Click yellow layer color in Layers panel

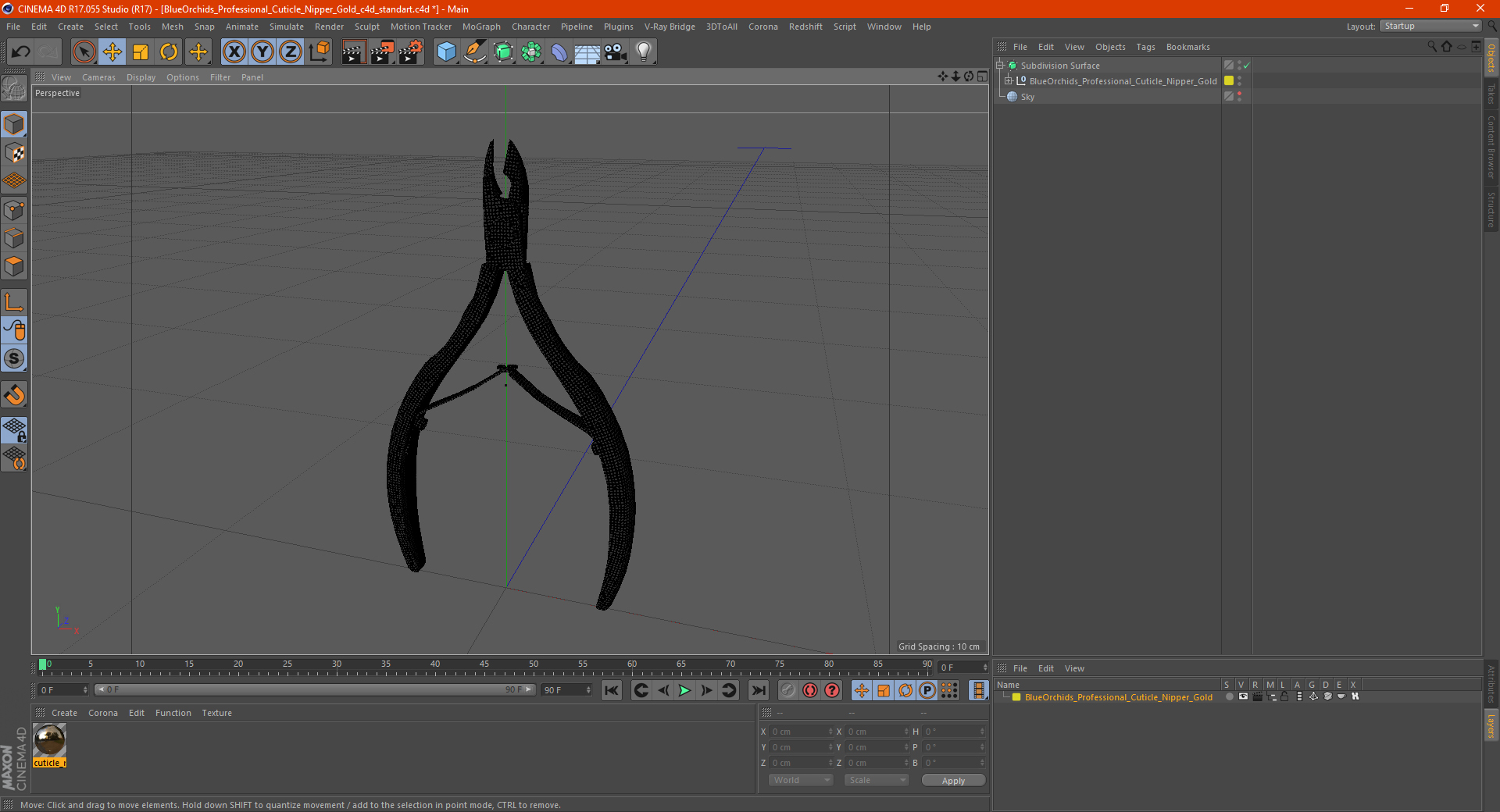[1016, 697]
